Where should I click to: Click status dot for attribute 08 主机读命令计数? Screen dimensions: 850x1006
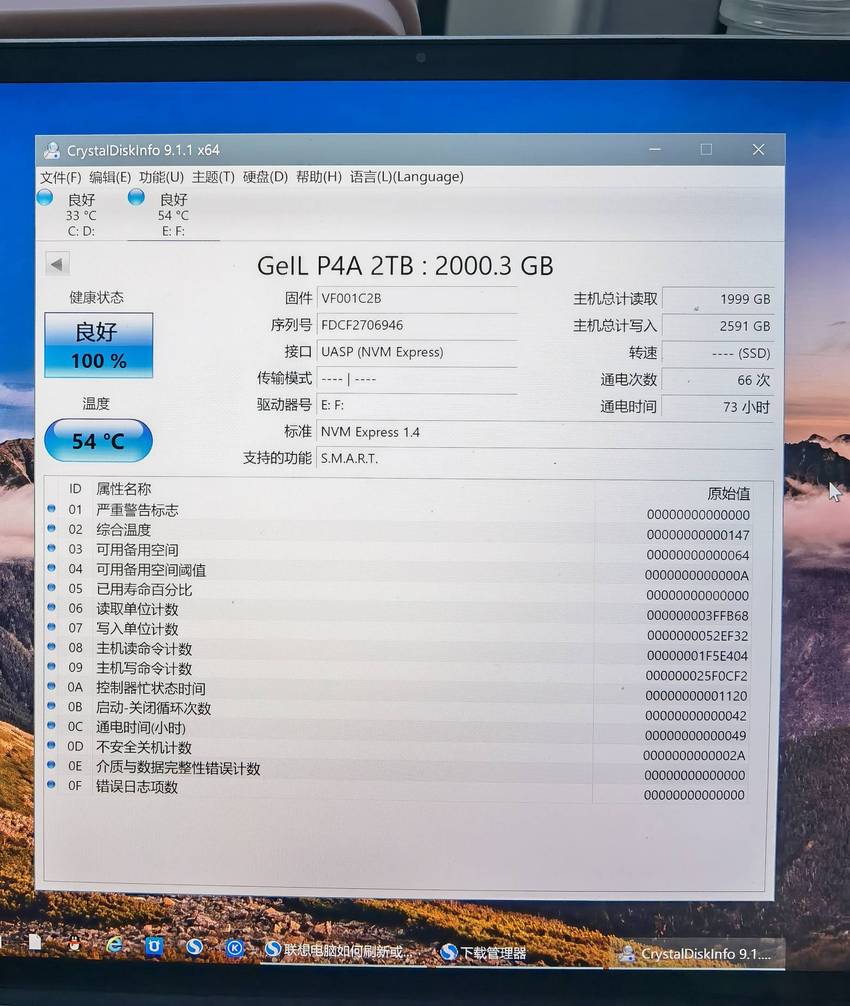51,647
